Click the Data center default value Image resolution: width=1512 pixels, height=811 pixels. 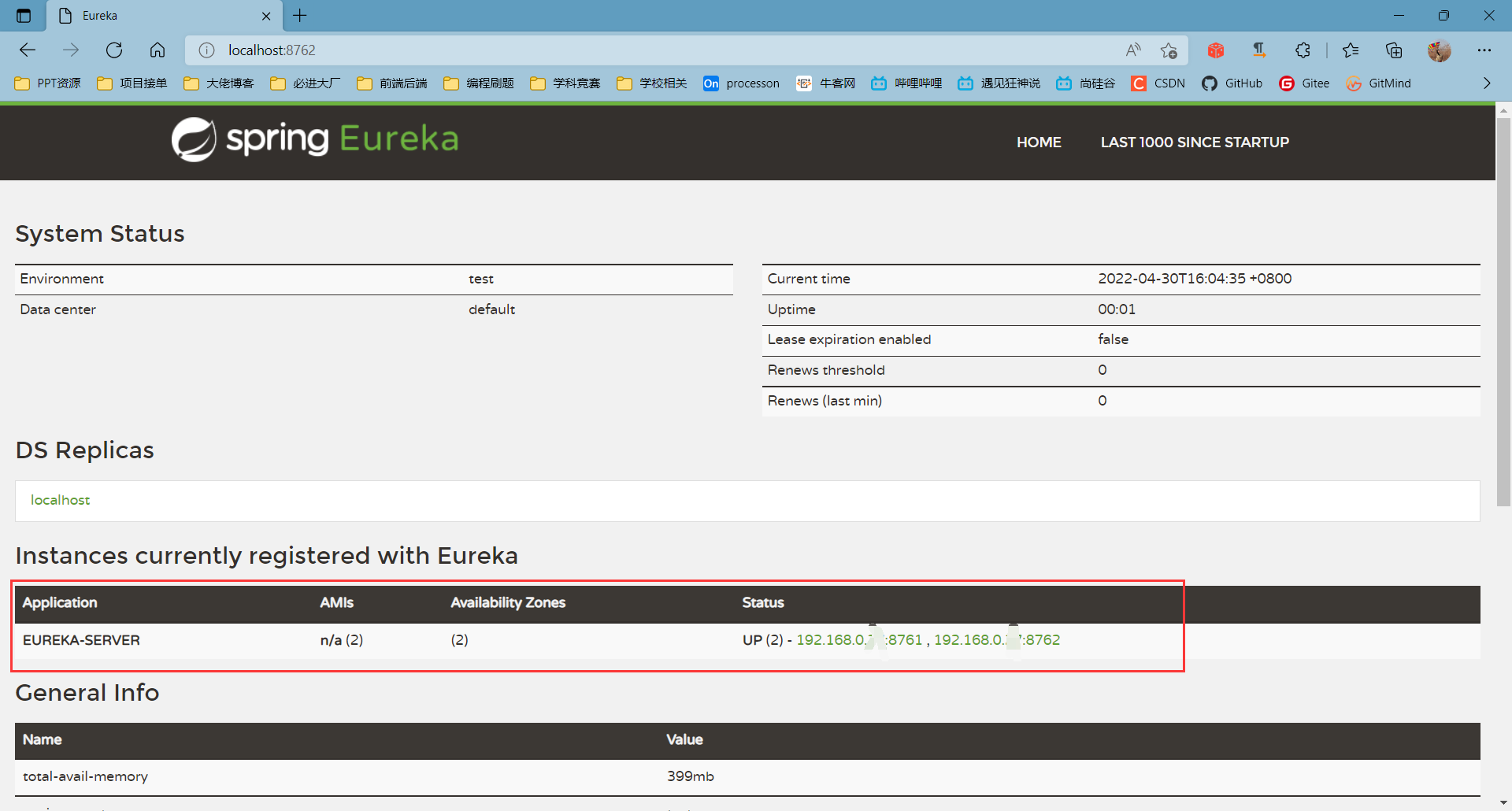pyautogui.click(x=491, y=309)
